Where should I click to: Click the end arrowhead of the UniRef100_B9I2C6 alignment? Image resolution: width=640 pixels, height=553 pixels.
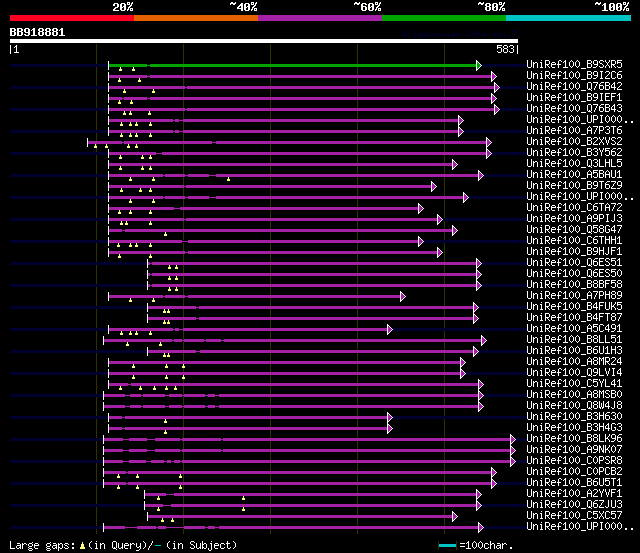pyautogui.click(x=494, y=76)
